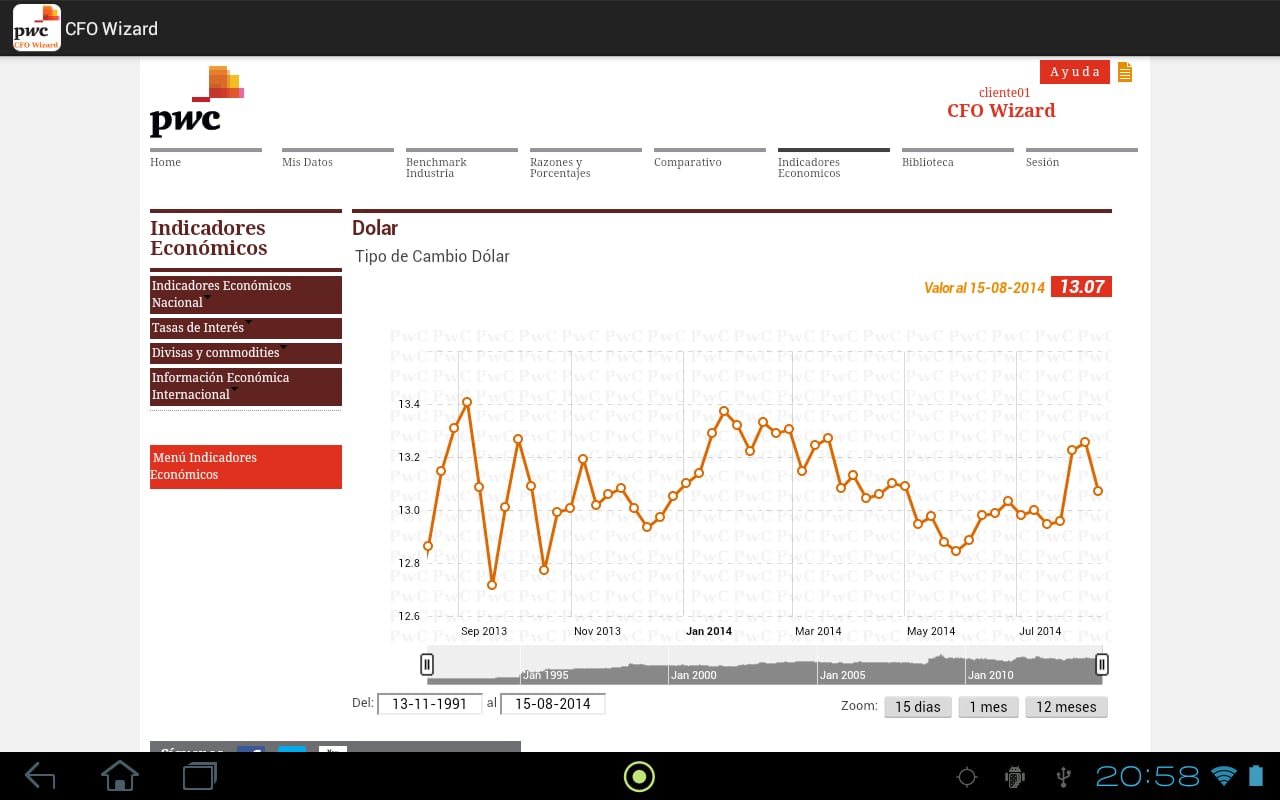
Task: Click the Jan 2014 axis label
Action: click(709, 631)
